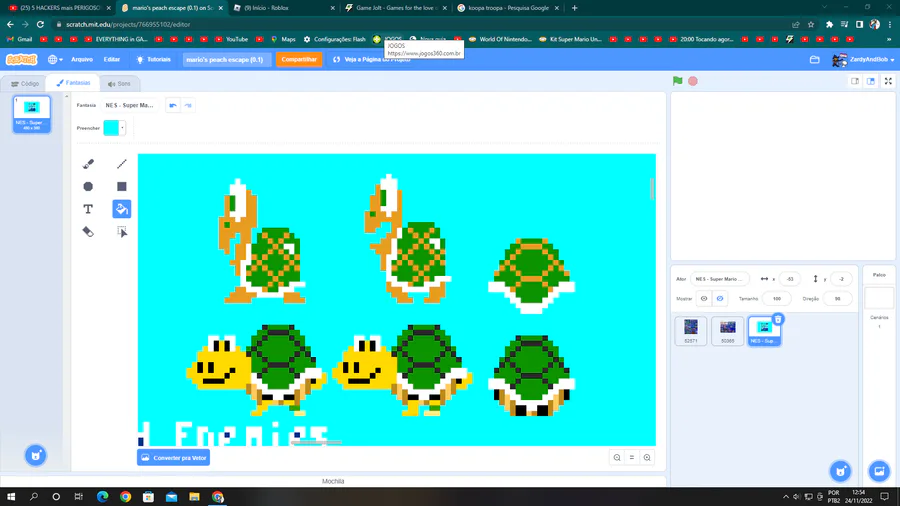This screenshot has width=900, height=506.
Task: Switch to the Game Jolt browser tab
Action: coord(395,8)
